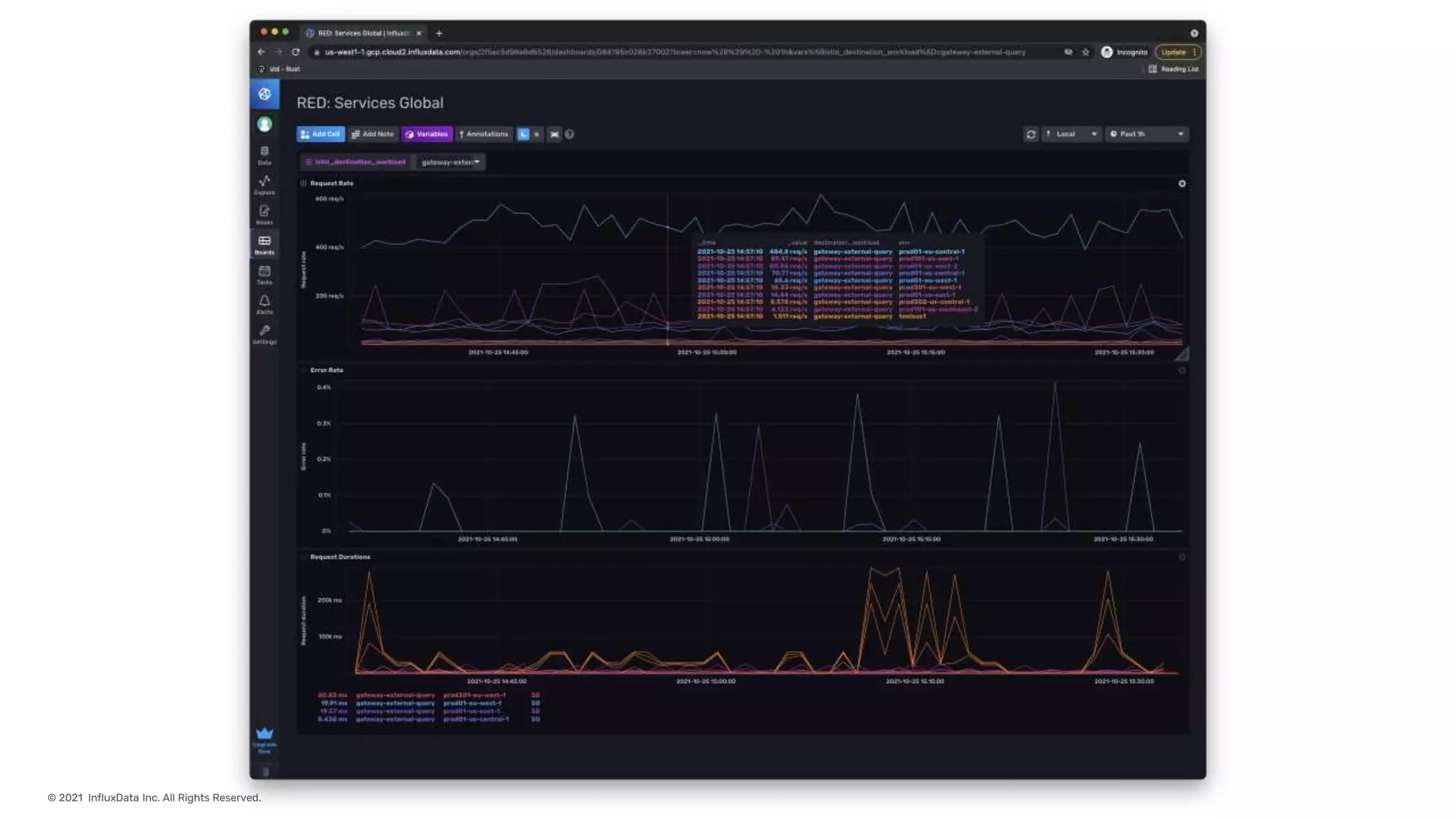Open Tasks calendar icon in sidebar
This screenshot has height=819, width=1456.
(264, 274)
